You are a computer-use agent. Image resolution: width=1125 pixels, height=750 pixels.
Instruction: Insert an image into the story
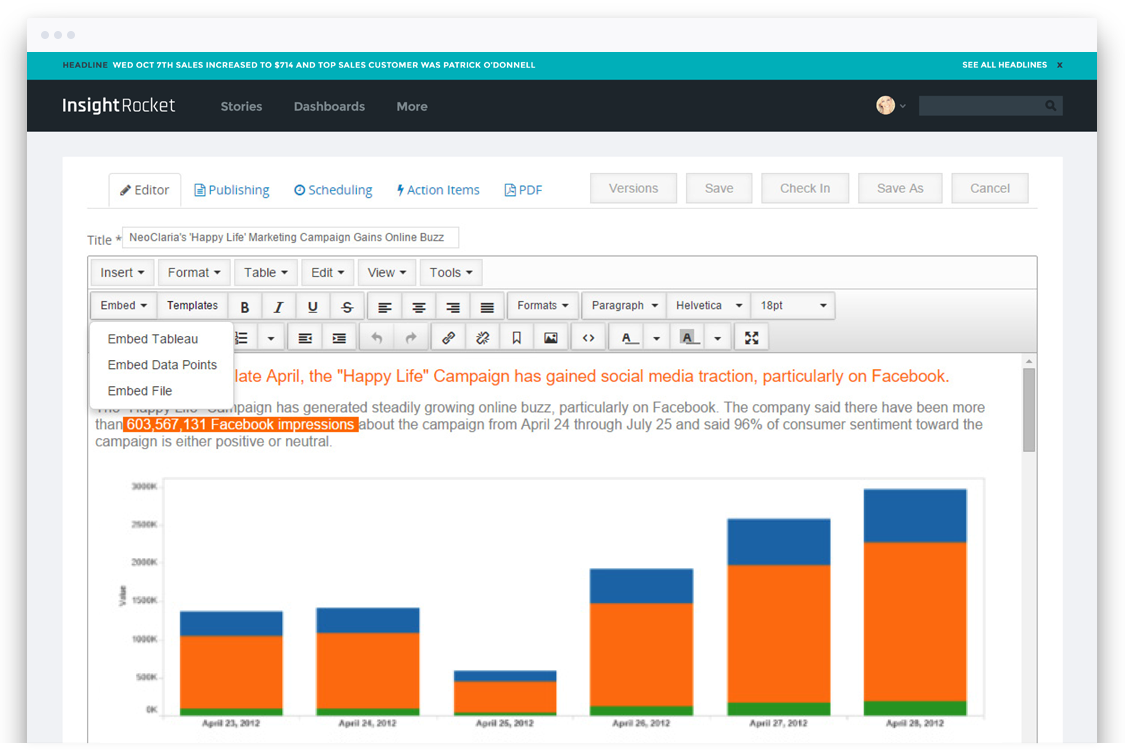(x=550, y=337)
